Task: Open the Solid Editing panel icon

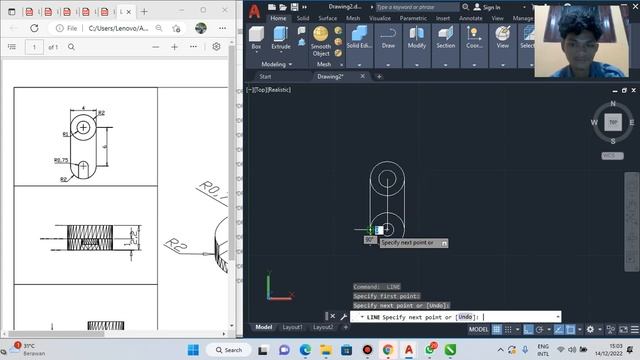Action: [x=359, y=33]
